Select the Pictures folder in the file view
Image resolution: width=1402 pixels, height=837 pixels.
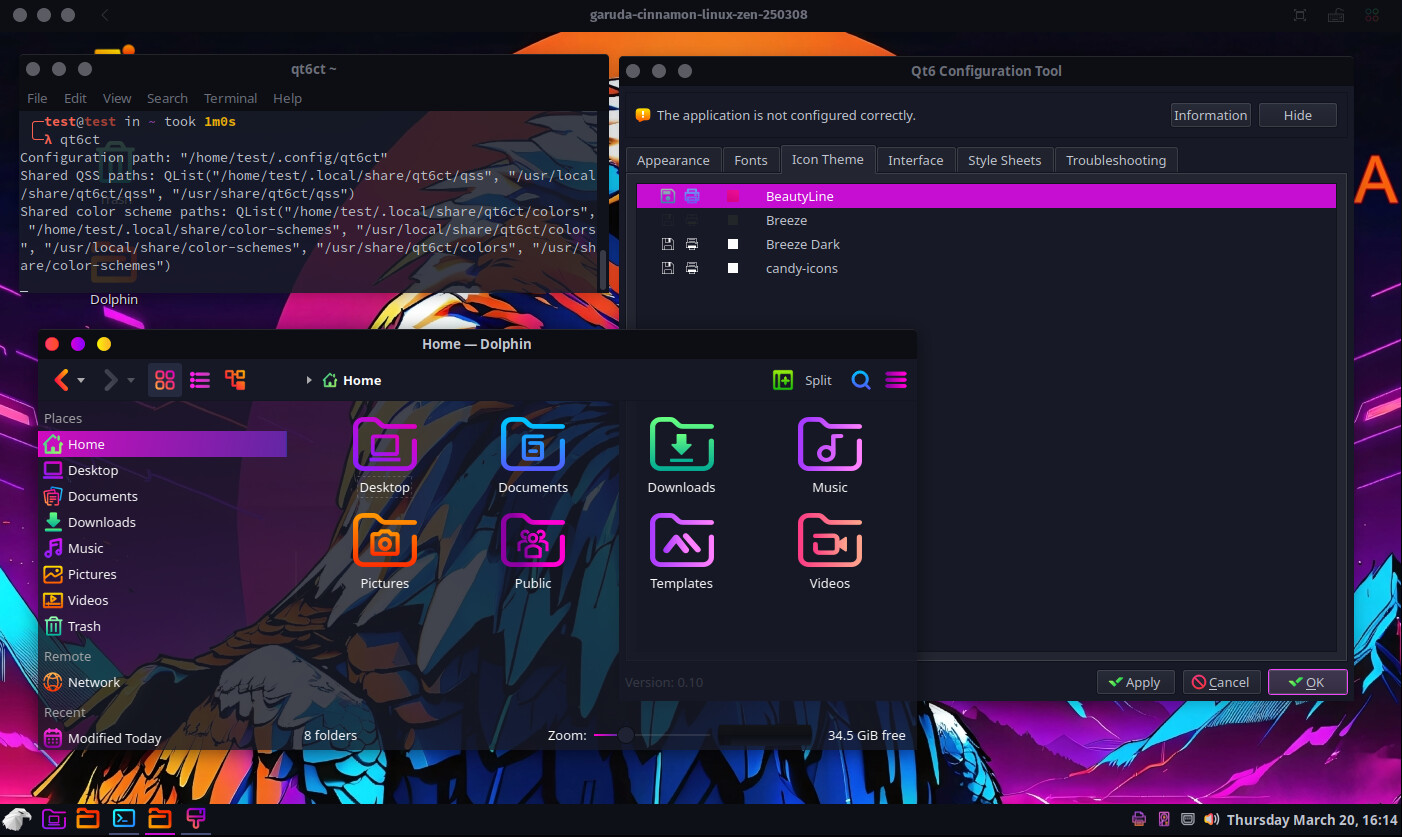[385, 551]
